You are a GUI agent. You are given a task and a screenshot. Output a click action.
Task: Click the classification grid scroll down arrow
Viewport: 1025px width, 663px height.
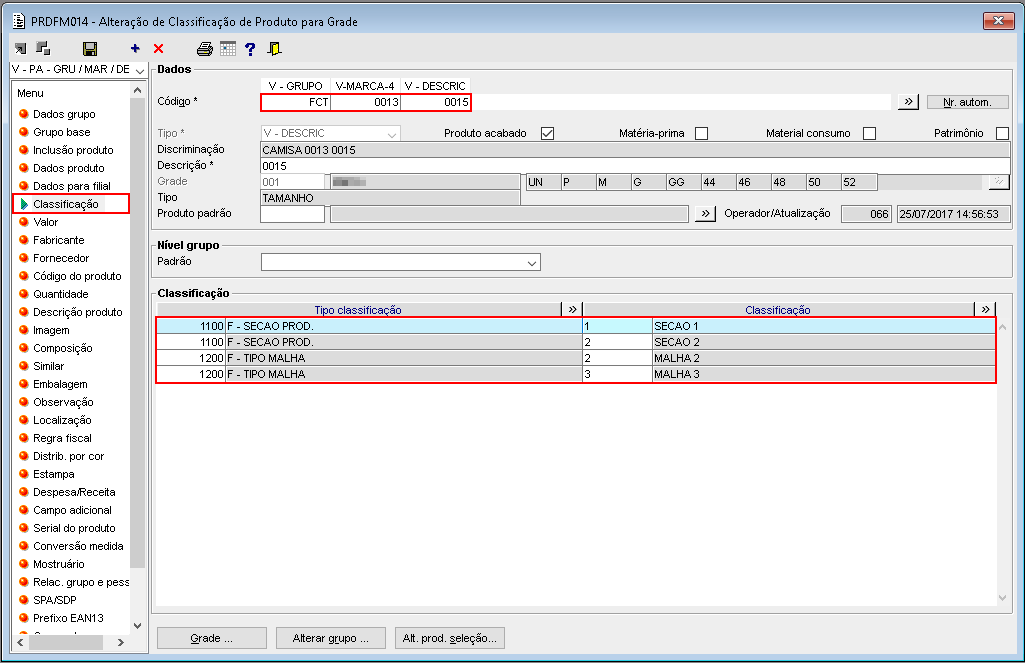(x=1003, y=598)
